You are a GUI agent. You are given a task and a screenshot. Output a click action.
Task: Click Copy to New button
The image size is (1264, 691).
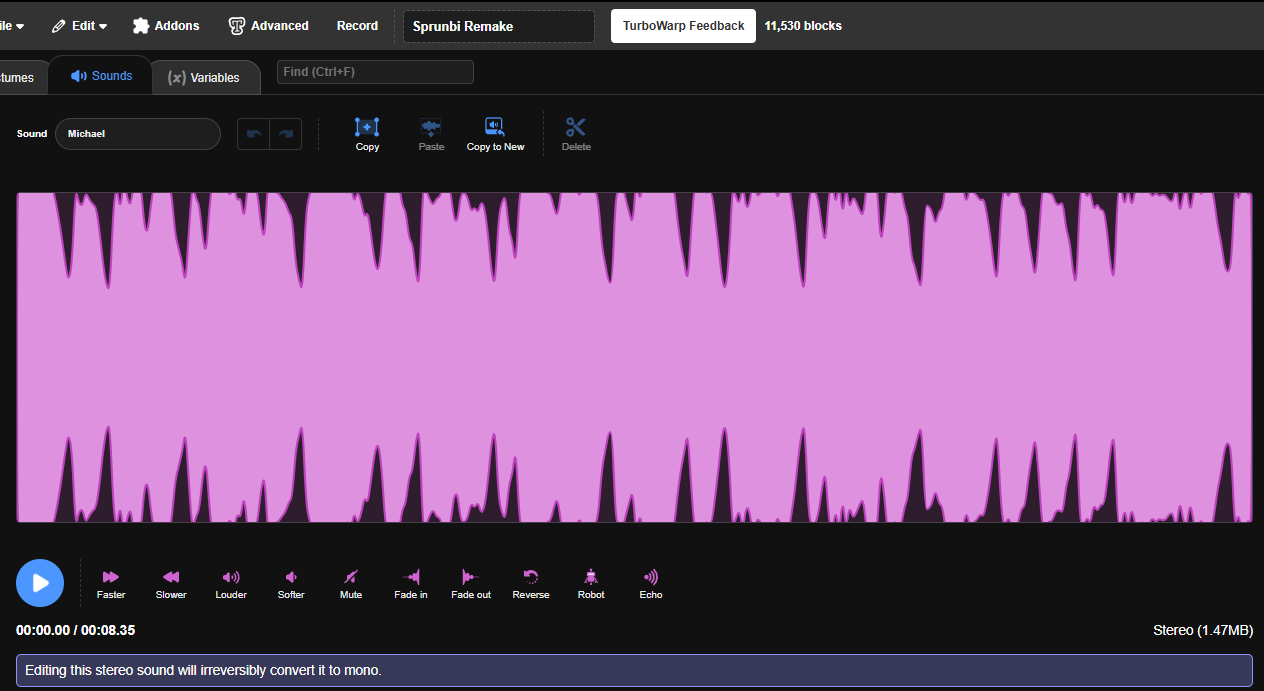tap(495, 127)
